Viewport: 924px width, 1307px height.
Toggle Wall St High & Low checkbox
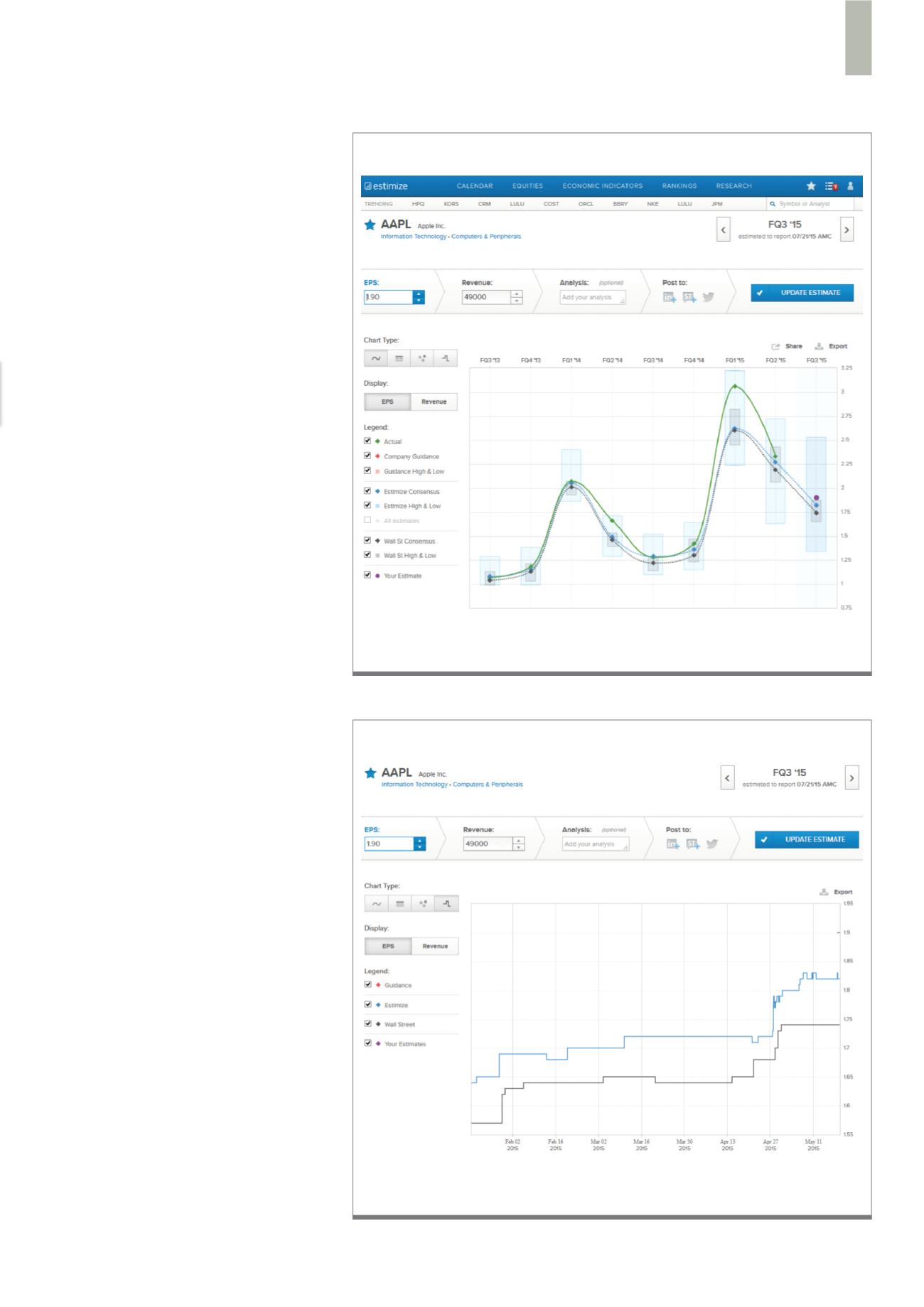click(x=367, y=554)
